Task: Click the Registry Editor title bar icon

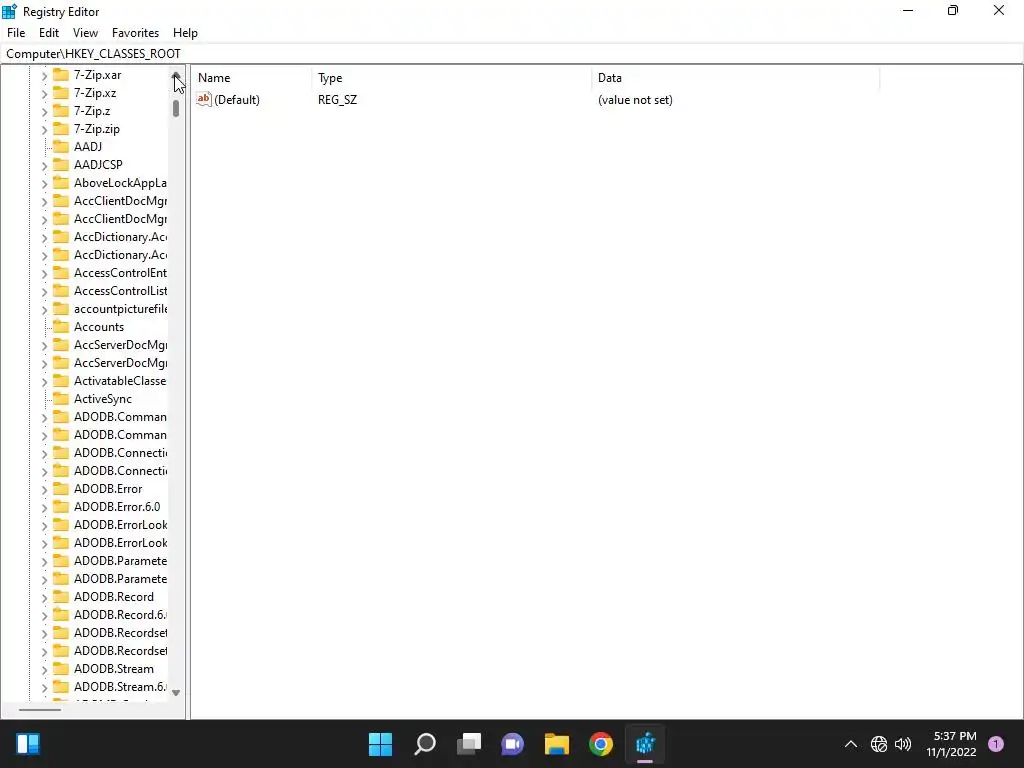Action: tap(9, 11)
